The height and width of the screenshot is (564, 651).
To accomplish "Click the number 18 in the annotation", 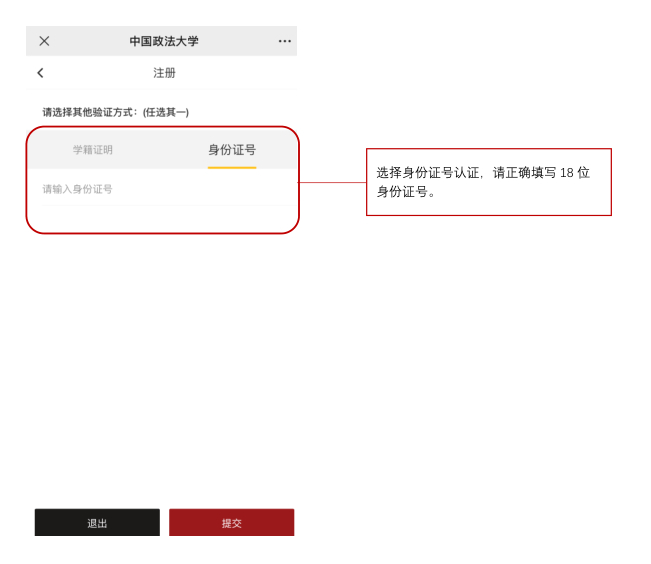I will coord(567,172).
